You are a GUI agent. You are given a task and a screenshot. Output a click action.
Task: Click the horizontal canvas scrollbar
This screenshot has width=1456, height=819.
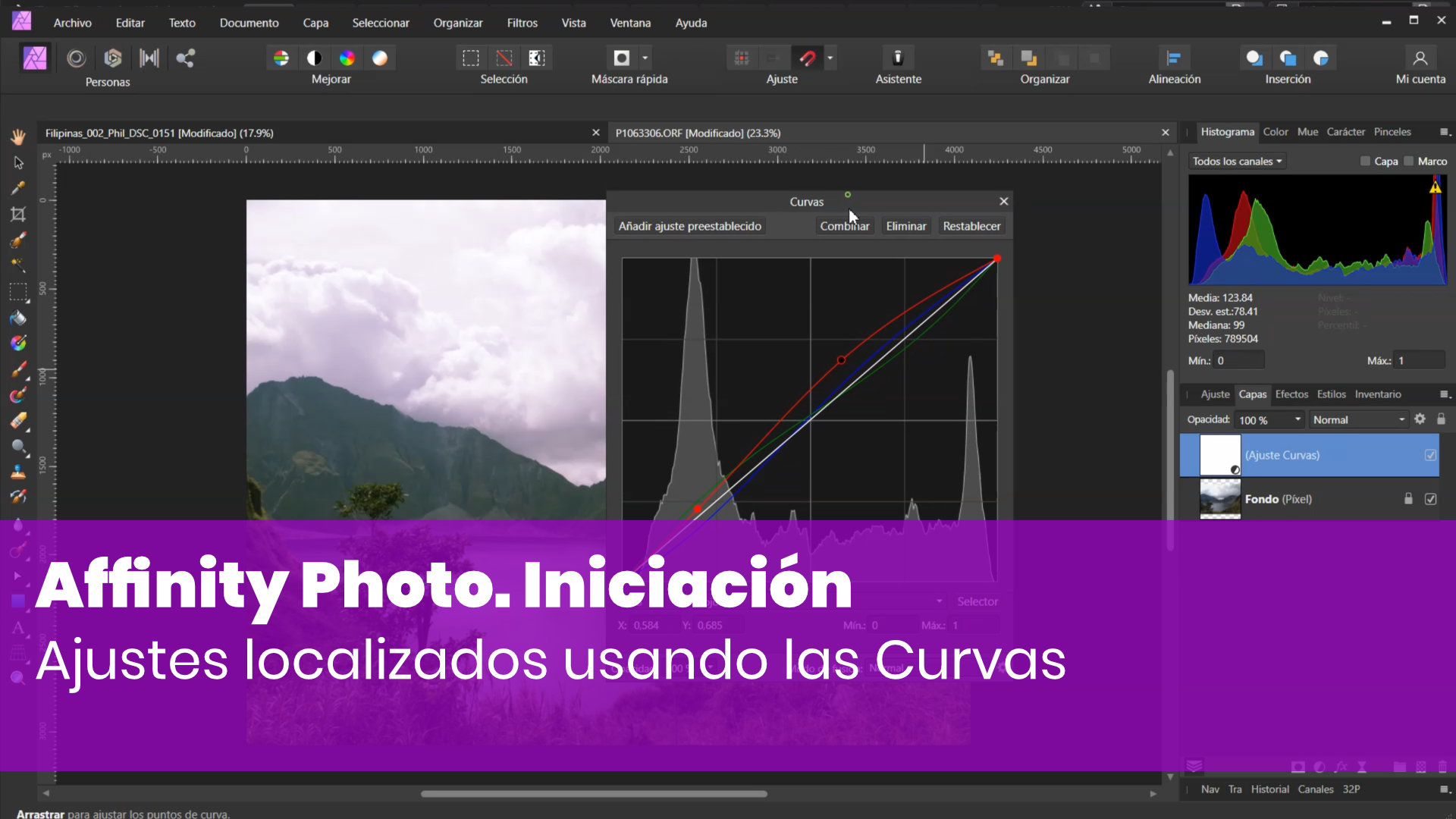(x=594, y=794)
